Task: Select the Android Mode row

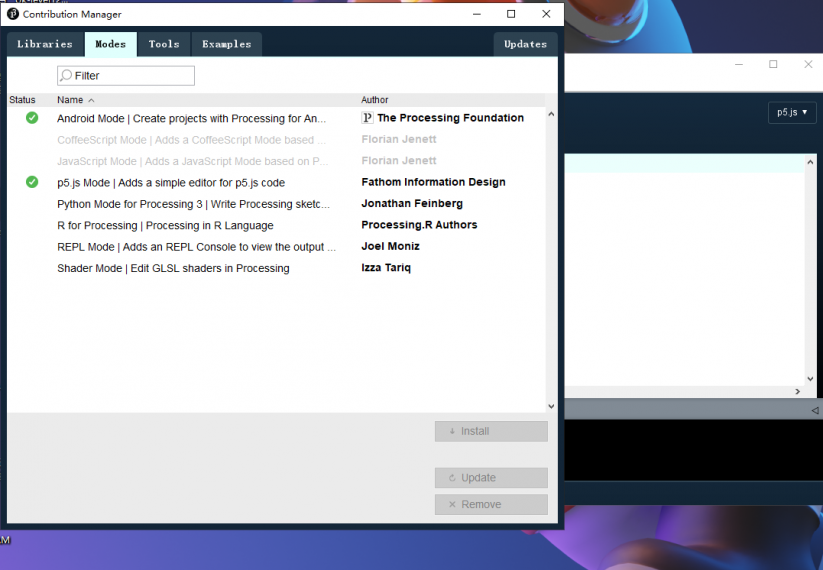Action: point(276,118)
